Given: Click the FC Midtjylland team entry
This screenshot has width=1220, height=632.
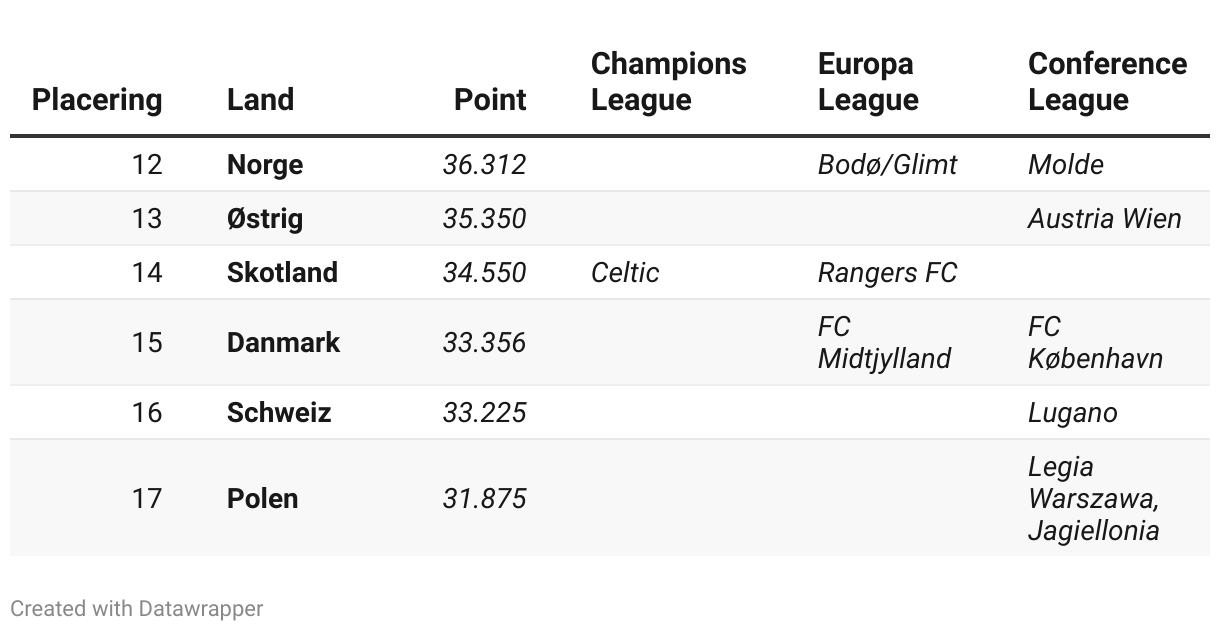Looking at the screenshot, I should [x=884, y=342].
